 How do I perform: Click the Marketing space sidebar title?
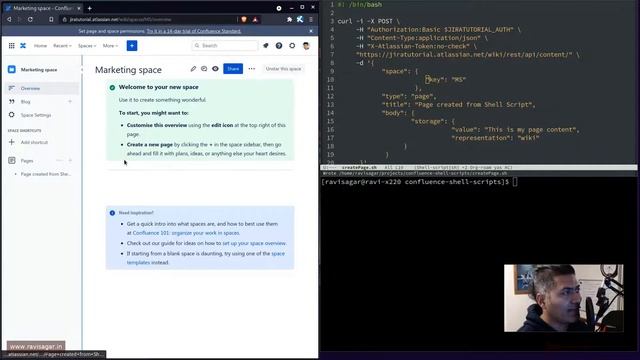39,70
